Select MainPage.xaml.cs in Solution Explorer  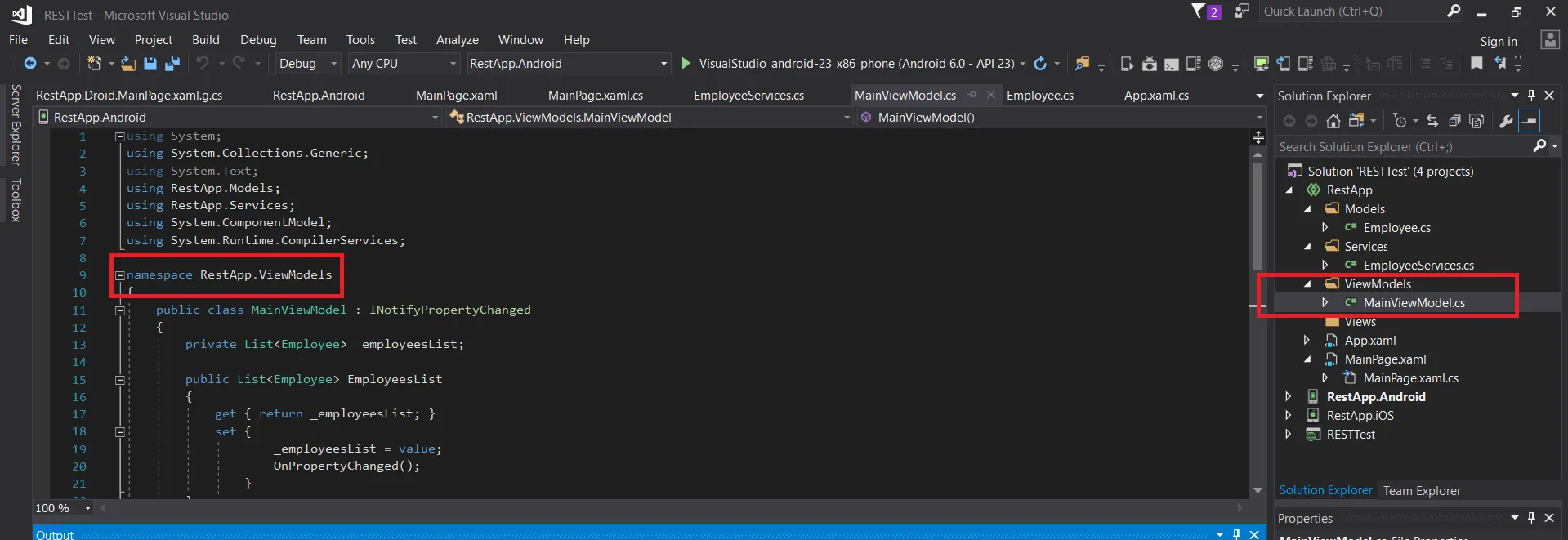[x=1411, y=377]
